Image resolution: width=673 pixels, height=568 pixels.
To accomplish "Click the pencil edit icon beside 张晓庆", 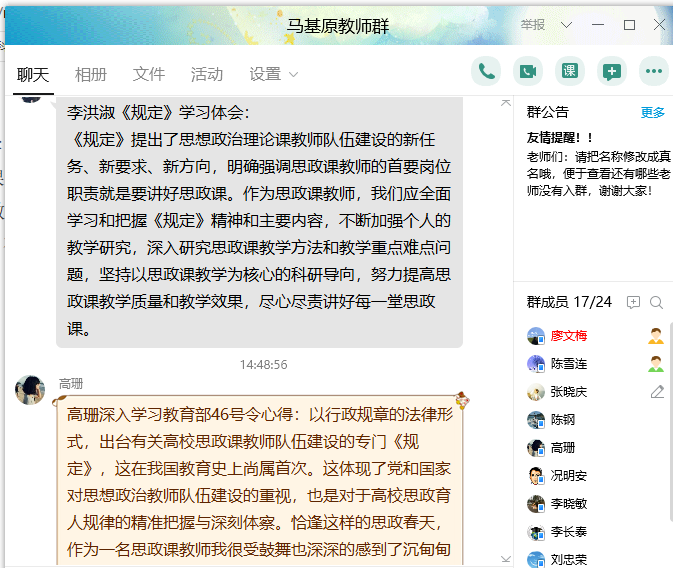I will coord(657,392).
